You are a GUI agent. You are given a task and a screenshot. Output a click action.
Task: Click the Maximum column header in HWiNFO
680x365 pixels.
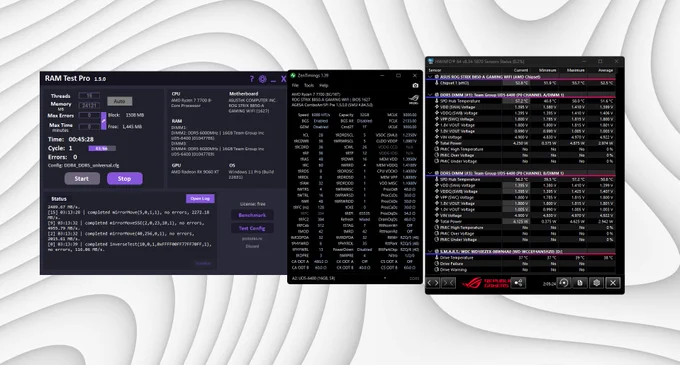pyautogui.click(x=575, y=70)
